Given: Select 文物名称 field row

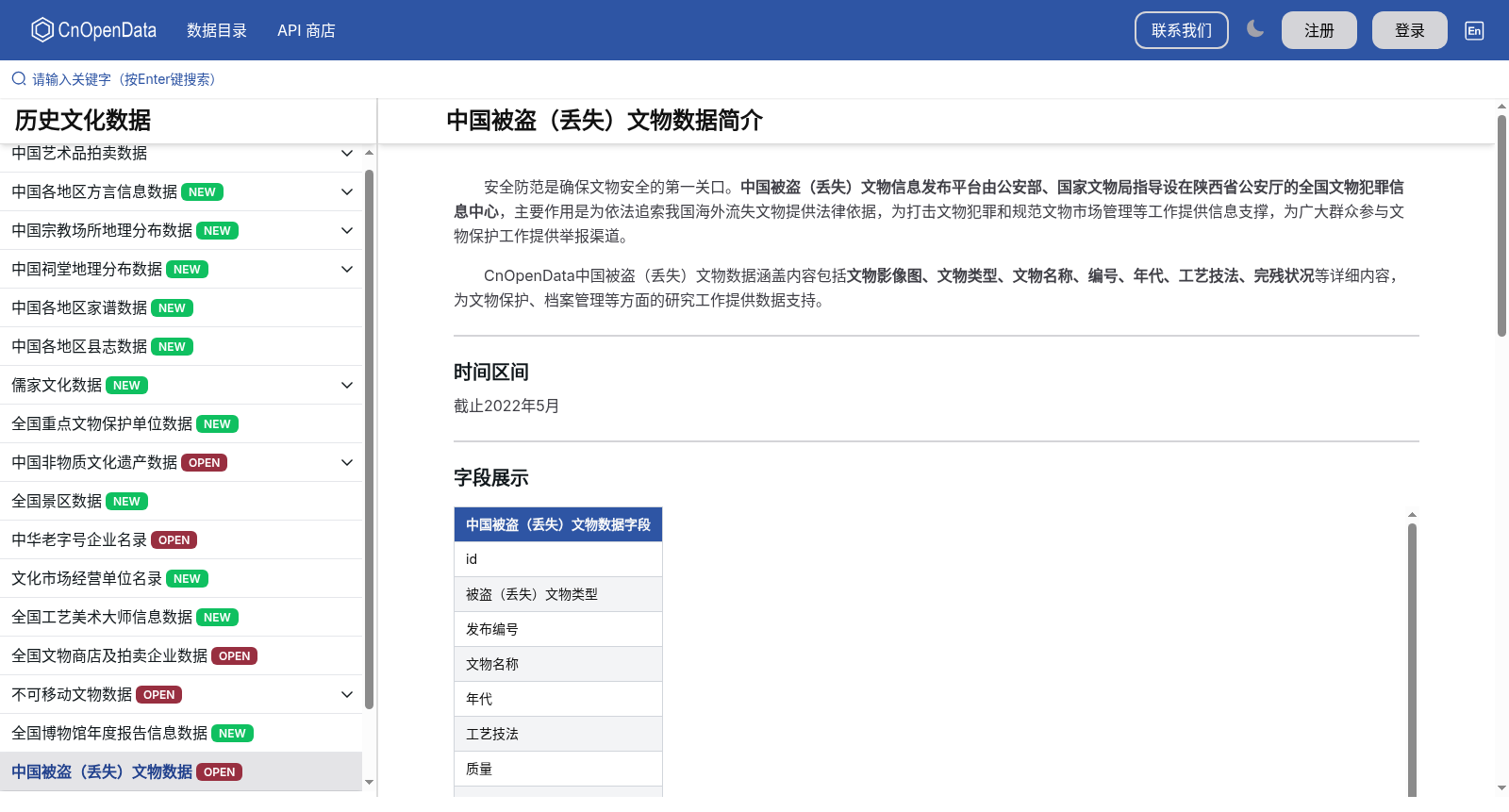Looking at the screenshot, I should coord(558,664).
